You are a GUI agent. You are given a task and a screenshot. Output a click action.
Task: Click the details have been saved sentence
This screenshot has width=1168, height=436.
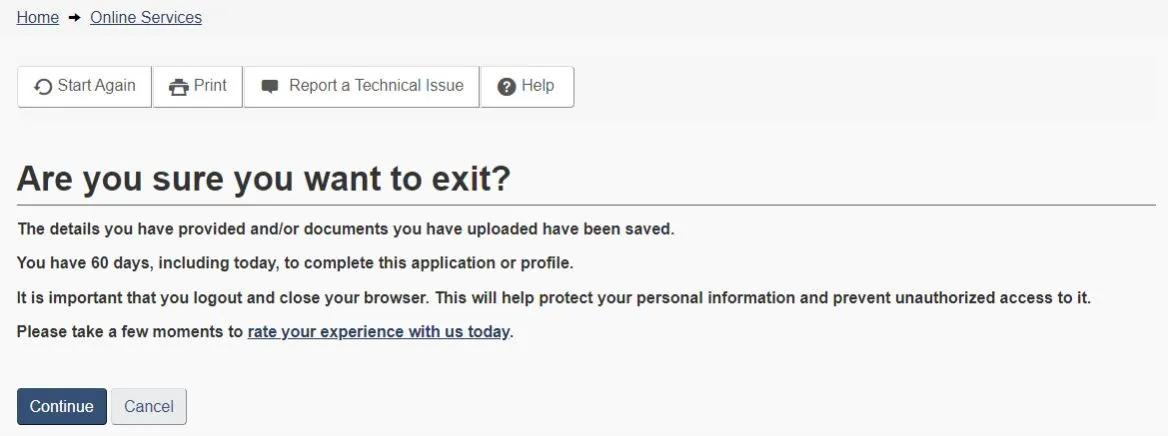(x=346, y=229)
